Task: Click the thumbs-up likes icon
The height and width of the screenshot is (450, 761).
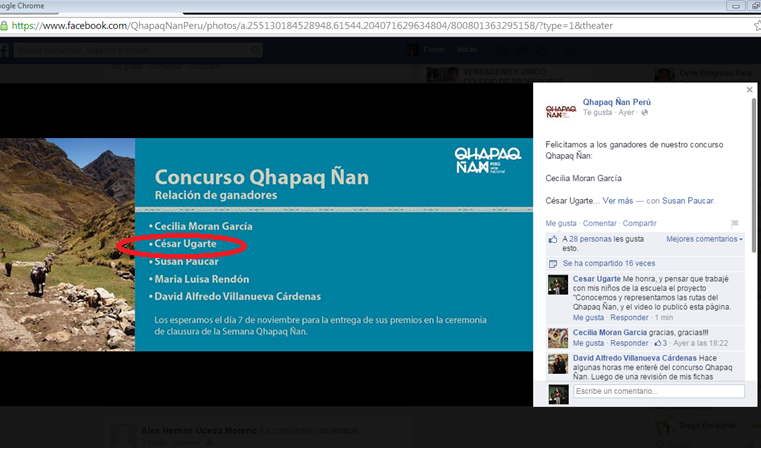Action: (553, 239)
